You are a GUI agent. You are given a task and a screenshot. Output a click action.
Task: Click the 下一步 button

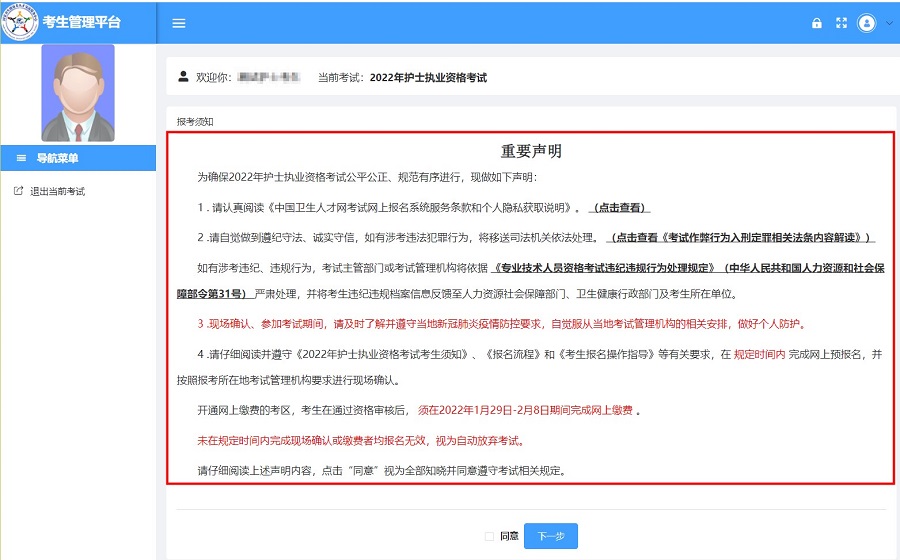550,536
